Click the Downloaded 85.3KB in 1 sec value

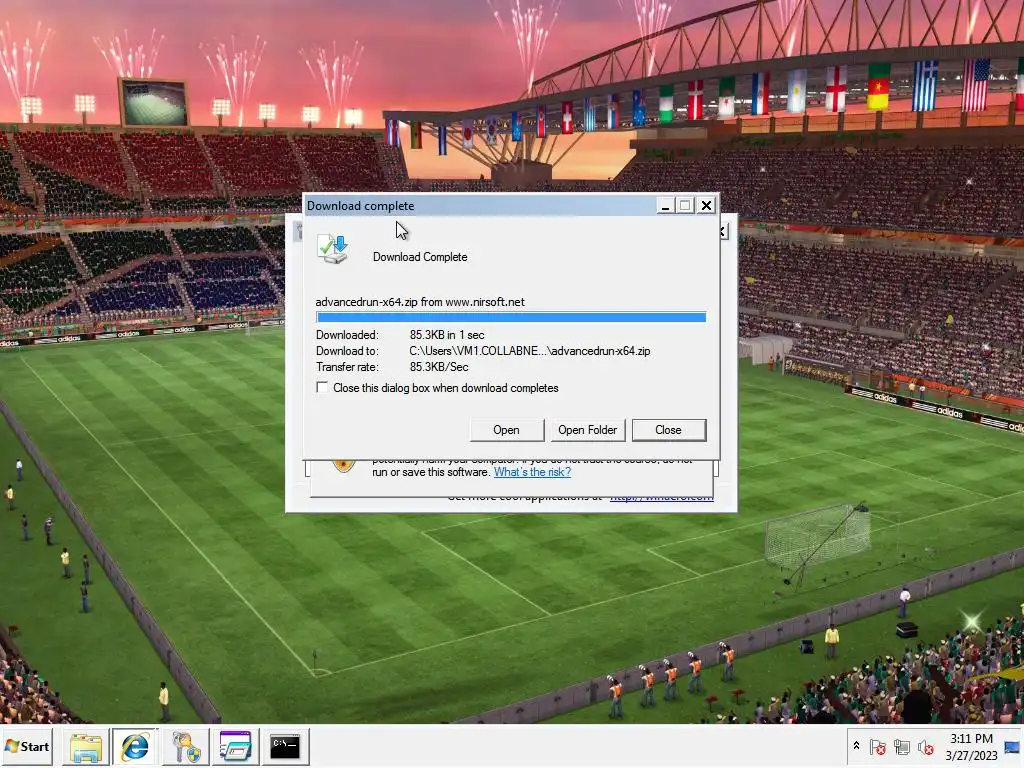pyautogui.click(x=447, y=334)
